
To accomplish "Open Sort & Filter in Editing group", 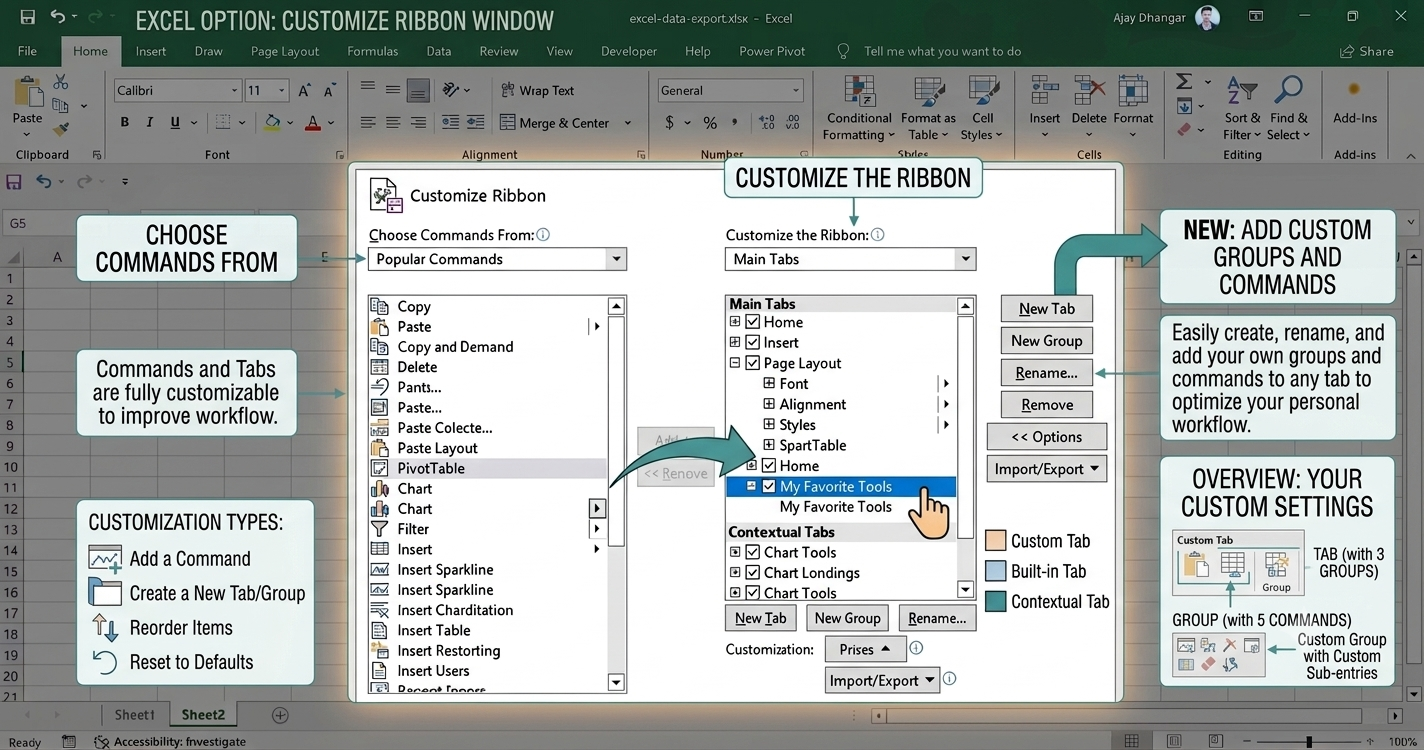I will click(1241, 108).
